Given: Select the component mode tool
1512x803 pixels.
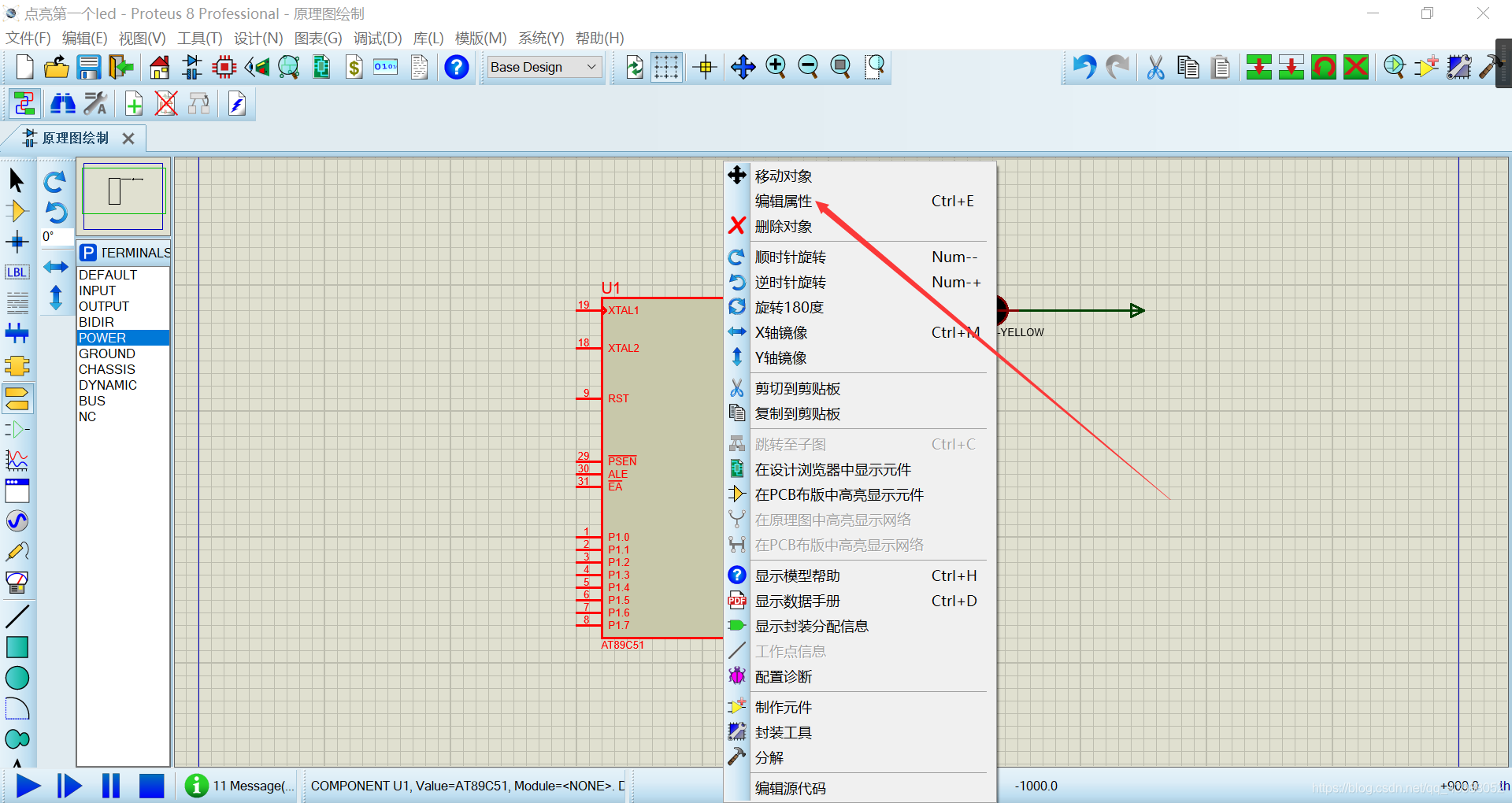Looking at the screenshot, I should tap(17, 211).
